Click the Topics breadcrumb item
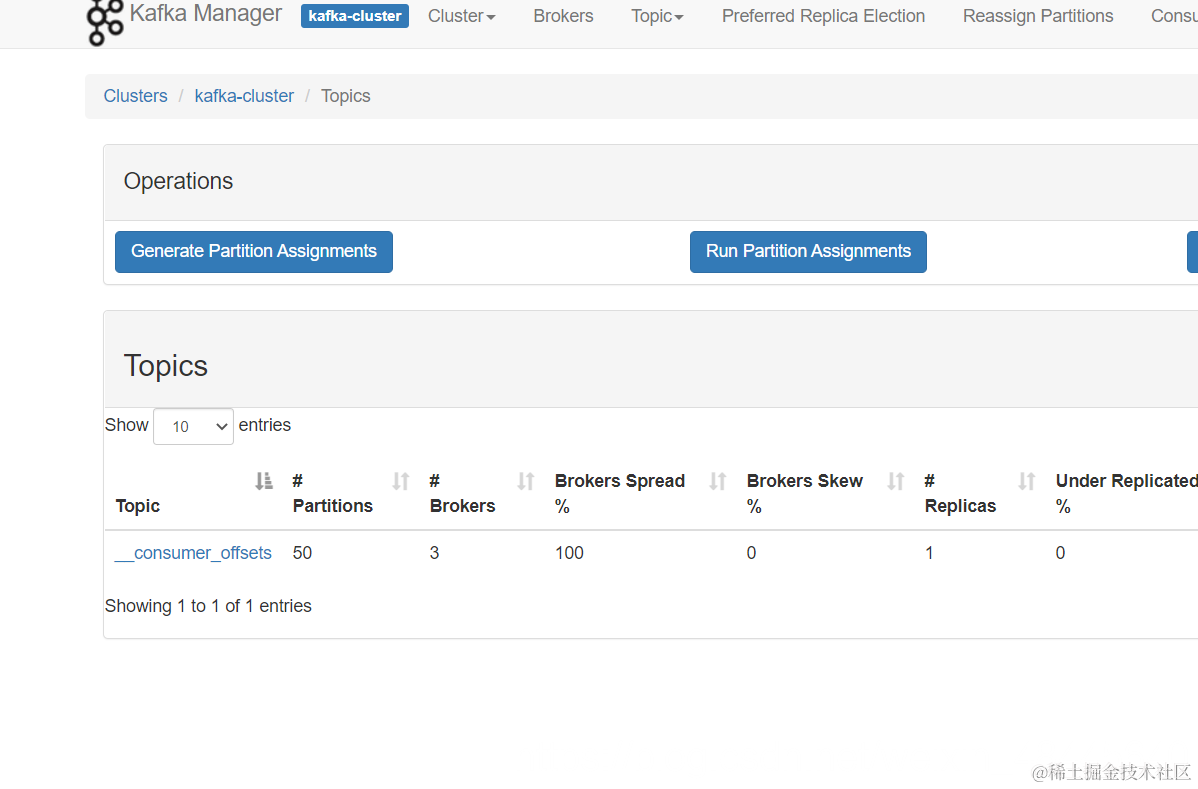 tap(345, 96)
